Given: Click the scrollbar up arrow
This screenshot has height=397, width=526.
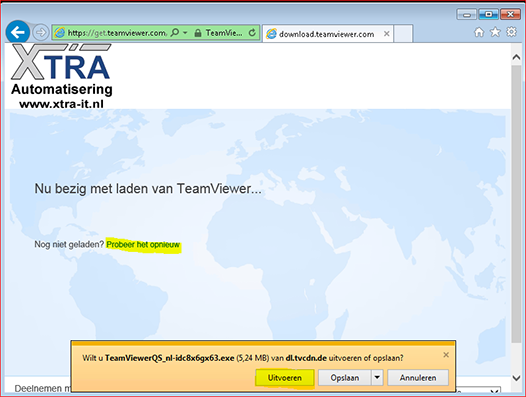Looking at the screenshot, I should click(517, 57).
